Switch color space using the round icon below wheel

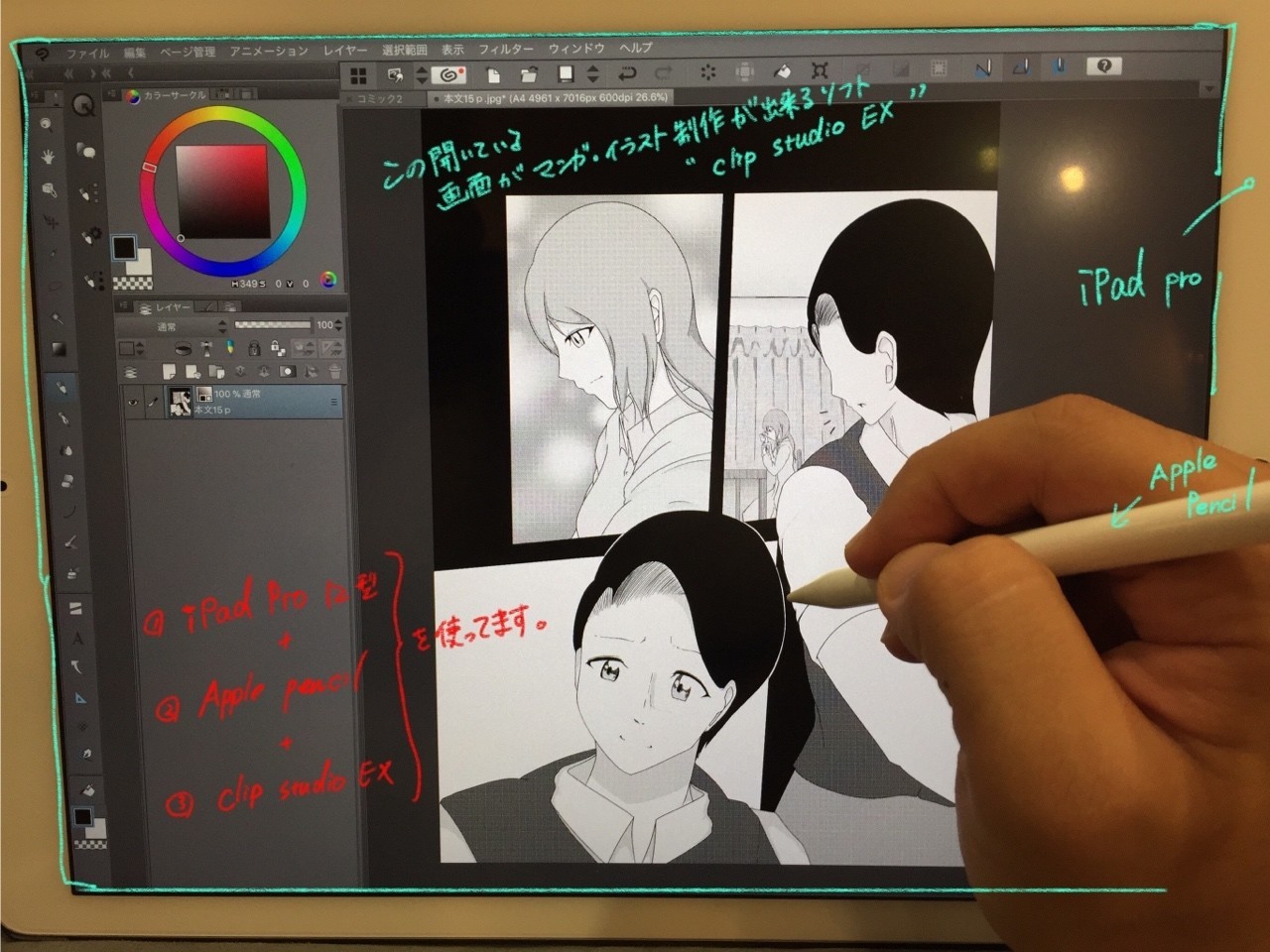pyautogui.click(x=328, y=281)
